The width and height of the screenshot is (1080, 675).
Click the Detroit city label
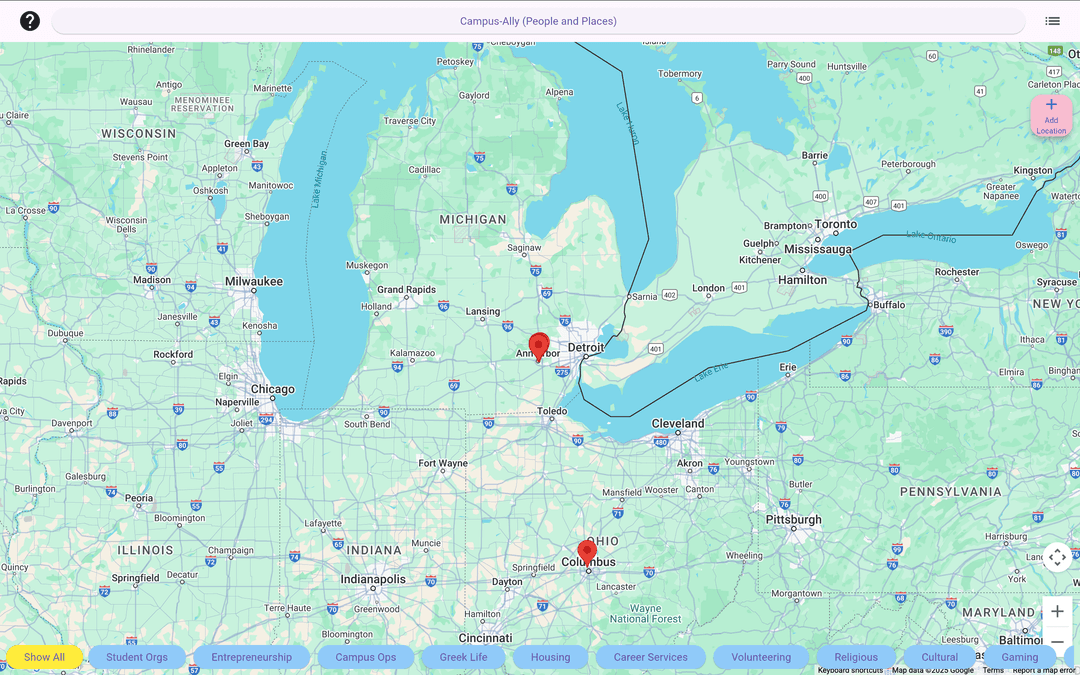(x=585, y=347)
